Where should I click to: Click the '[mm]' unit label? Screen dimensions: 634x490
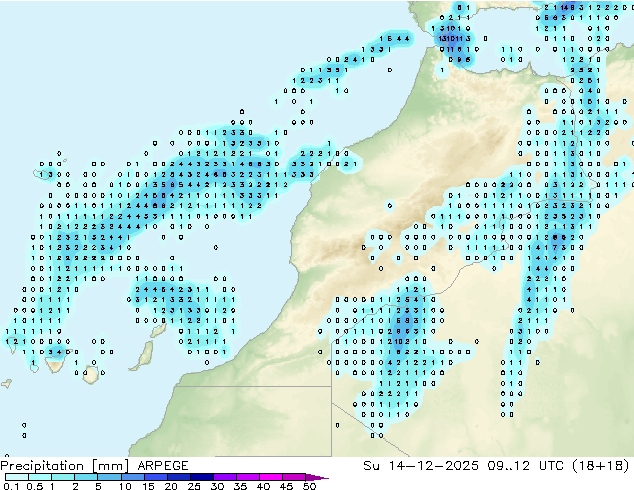pos(110,466)
